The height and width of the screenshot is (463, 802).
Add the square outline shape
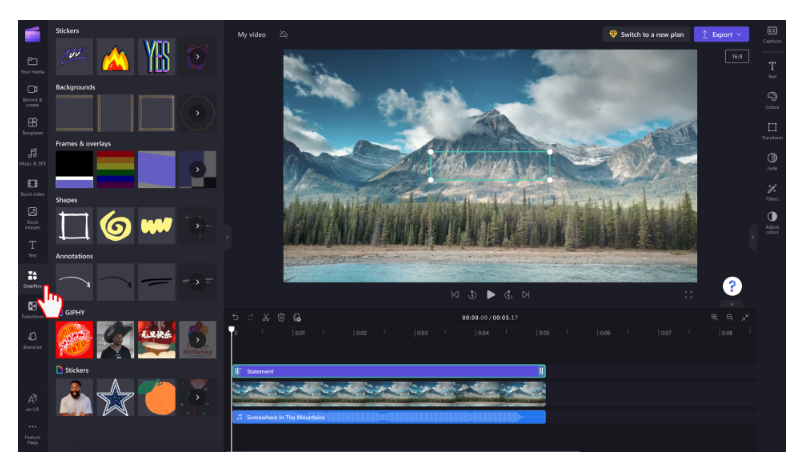pyautogui.click(x=74, y=226)
